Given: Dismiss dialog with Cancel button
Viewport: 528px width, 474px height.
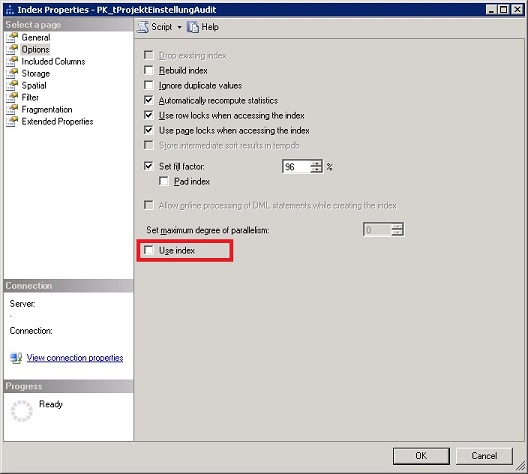Looking at the screenshot, I should pyautogui.click(x=484, y=456).
